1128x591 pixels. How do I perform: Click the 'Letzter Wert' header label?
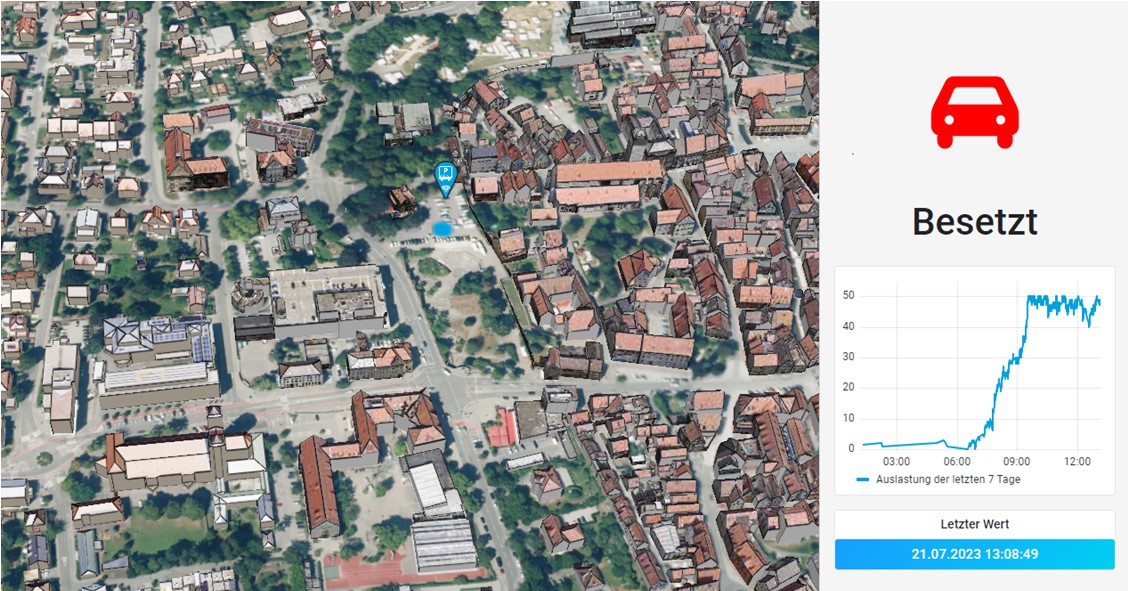(x=974, y=524)
